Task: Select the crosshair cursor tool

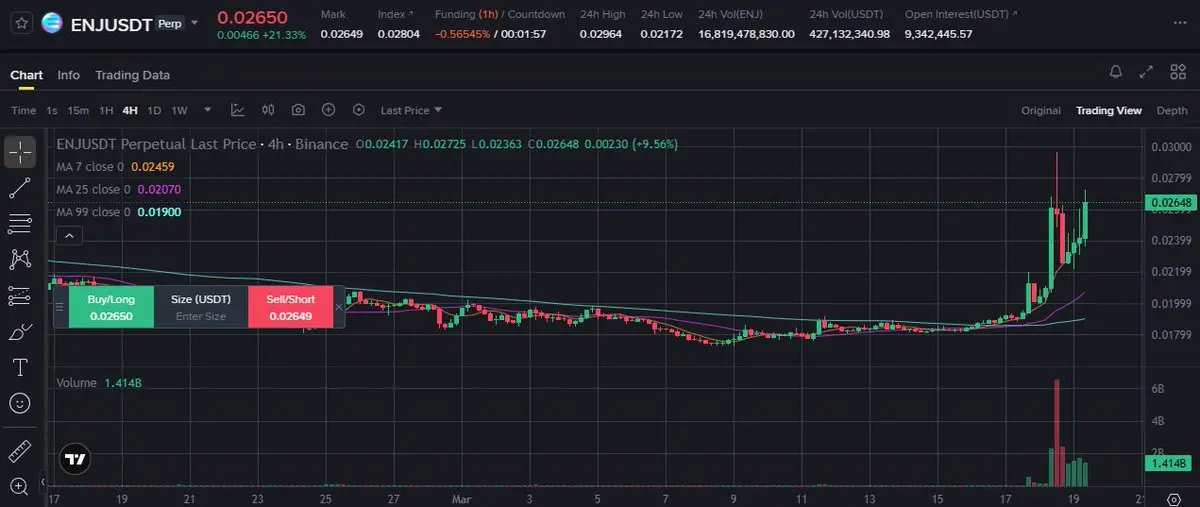Action: click(19, 152)
